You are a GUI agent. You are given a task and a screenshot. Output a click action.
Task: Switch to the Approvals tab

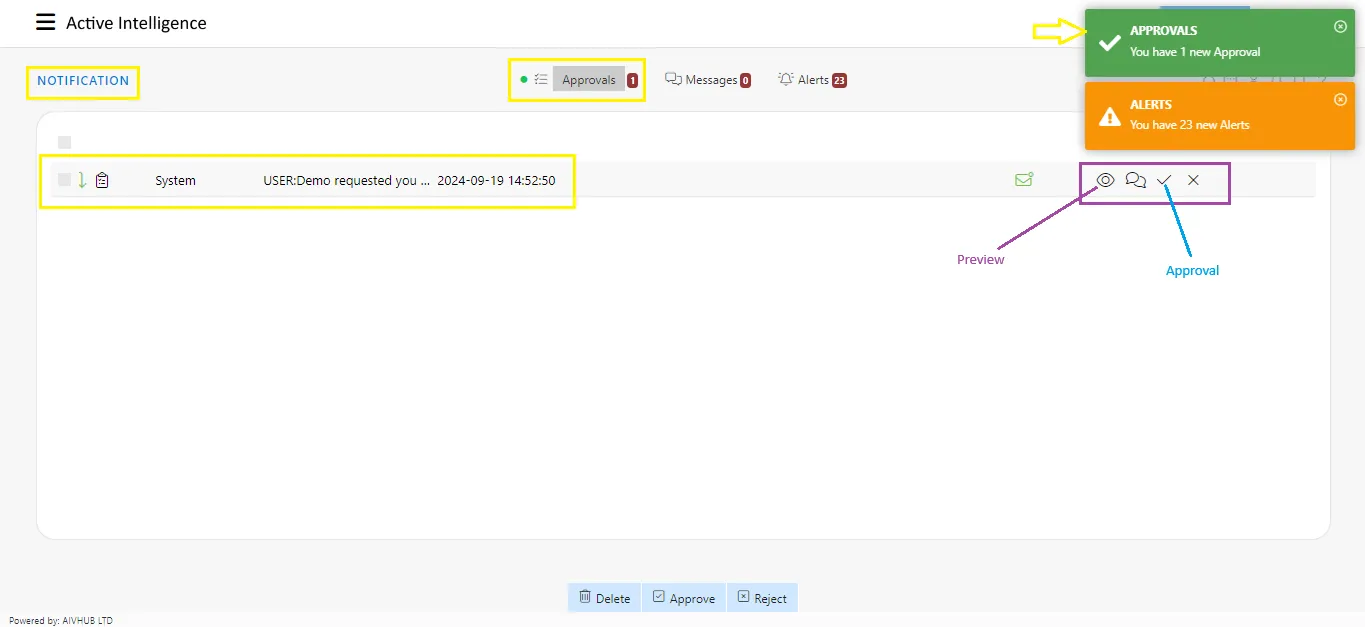589,80
